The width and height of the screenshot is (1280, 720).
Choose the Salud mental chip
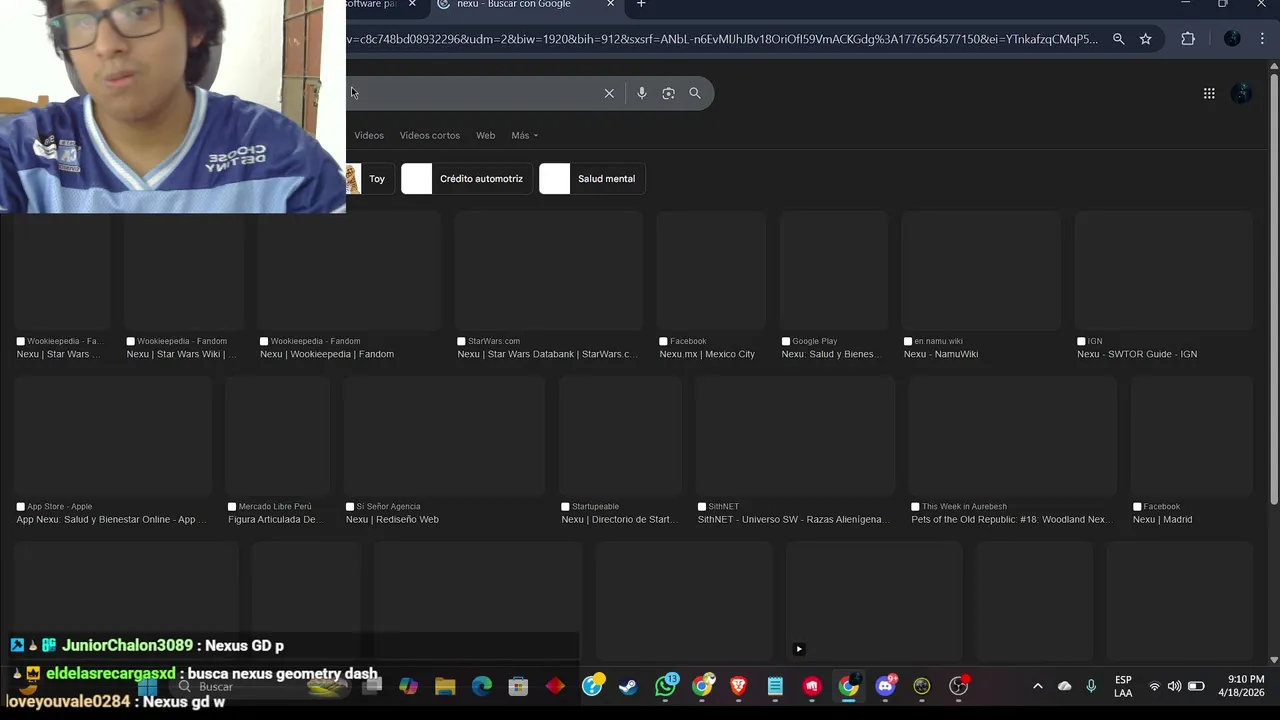tap(591, 179)
